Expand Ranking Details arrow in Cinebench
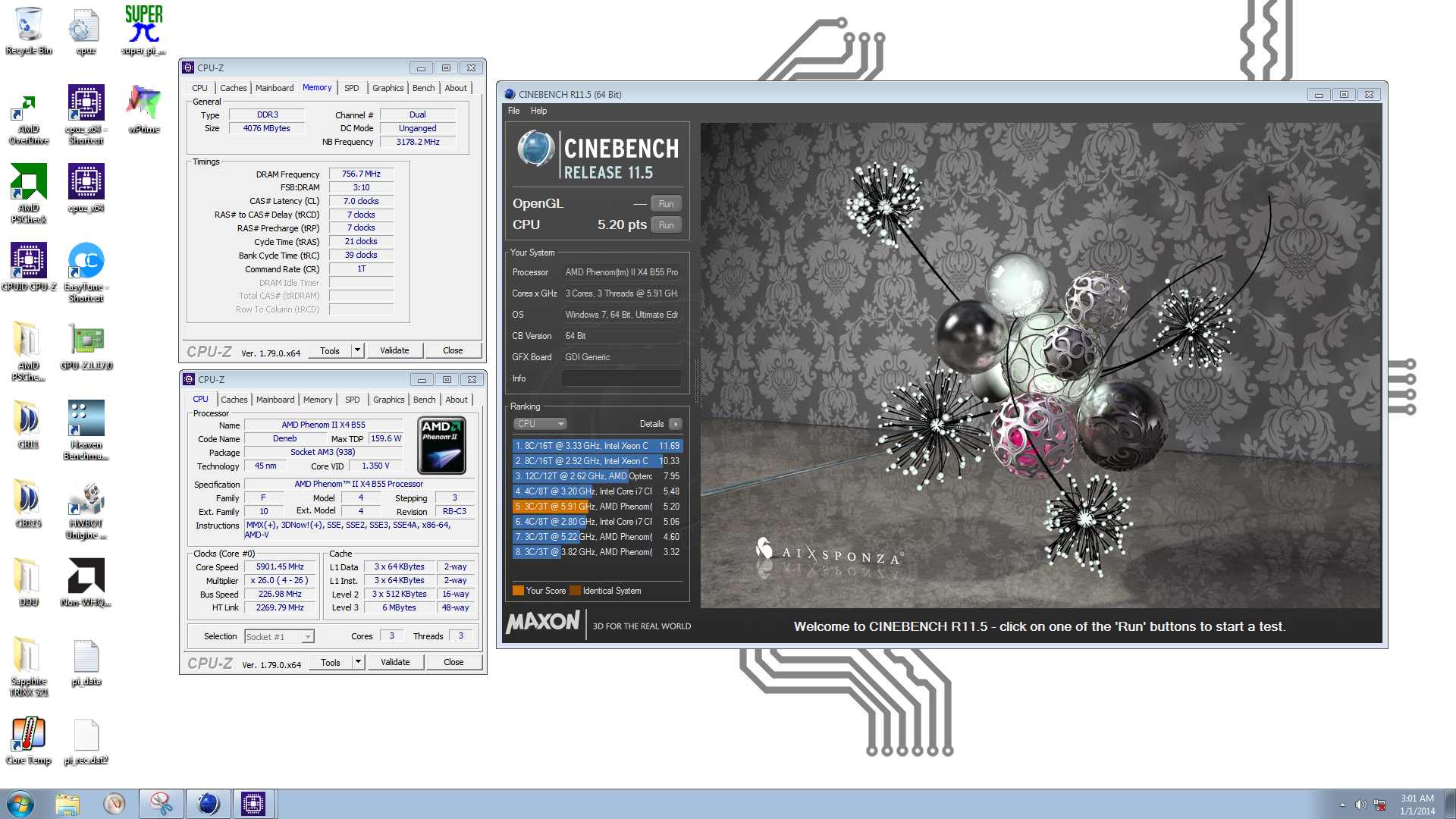Viewport: 1456px width, 819px height. pos(675,424)
